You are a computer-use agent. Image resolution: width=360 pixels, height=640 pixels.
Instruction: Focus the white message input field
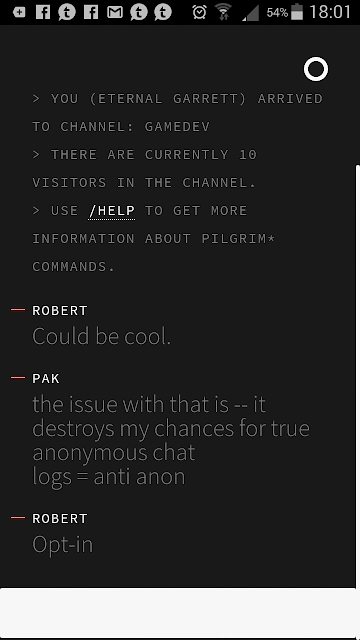[178, 613]
